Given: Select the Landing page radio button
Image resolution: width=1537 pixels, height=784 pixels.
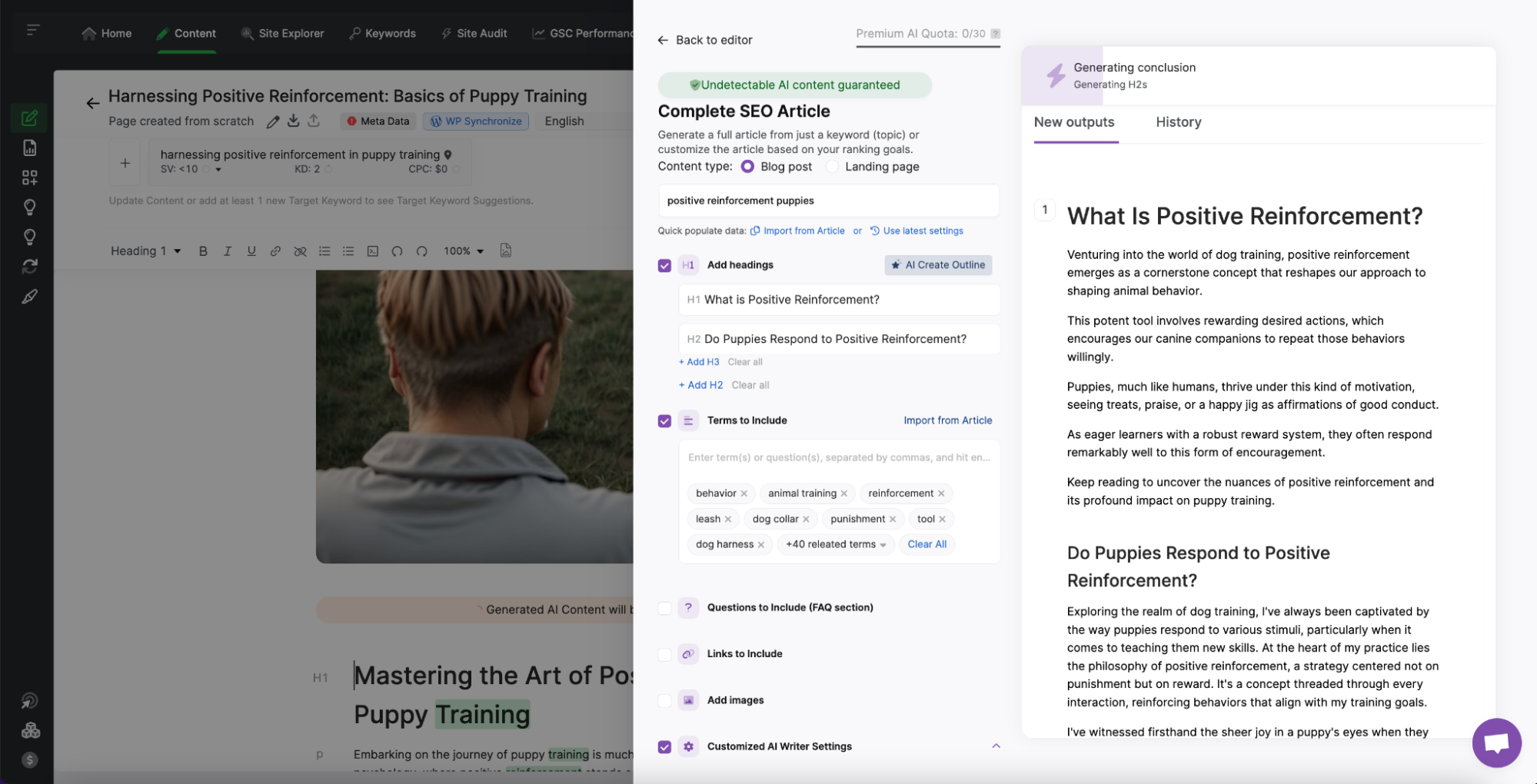Looking at the screenshot, I should click(832, 167).
